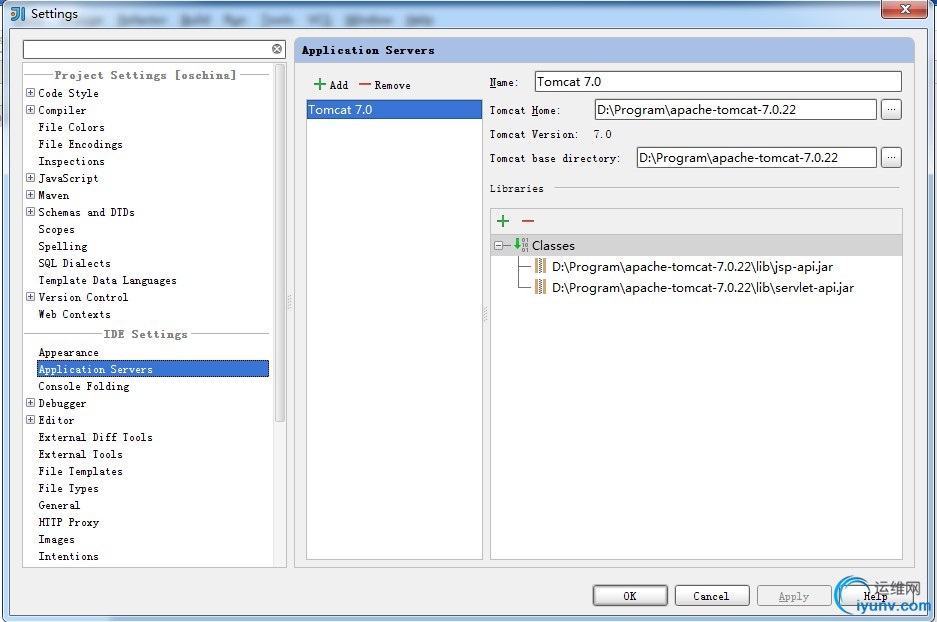Remove library with red minus icon
Screen dimensions: 937x622
click(528, 221)
